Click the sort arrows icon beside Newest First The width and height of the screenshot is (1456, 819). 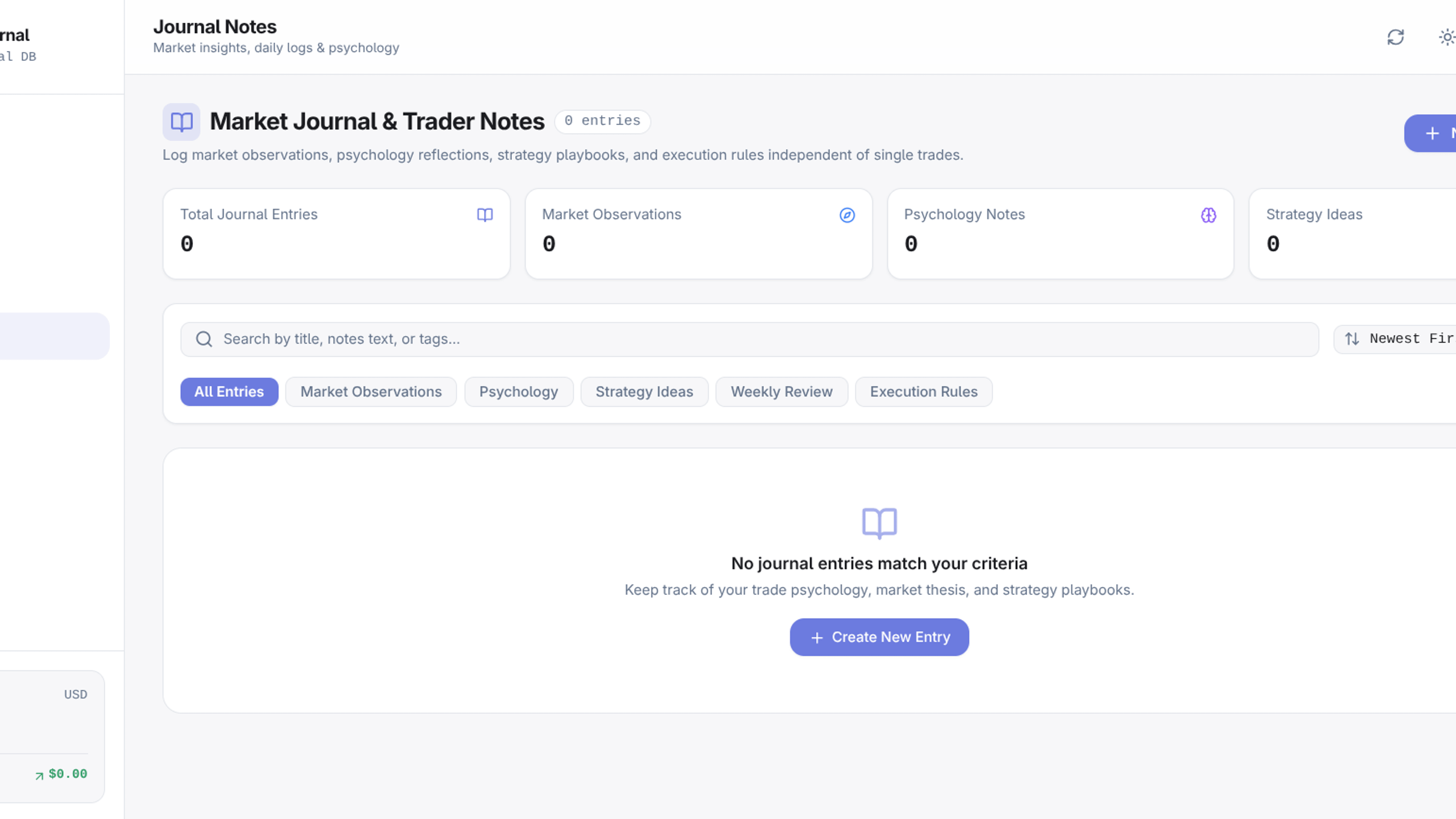pos(1352,339)
